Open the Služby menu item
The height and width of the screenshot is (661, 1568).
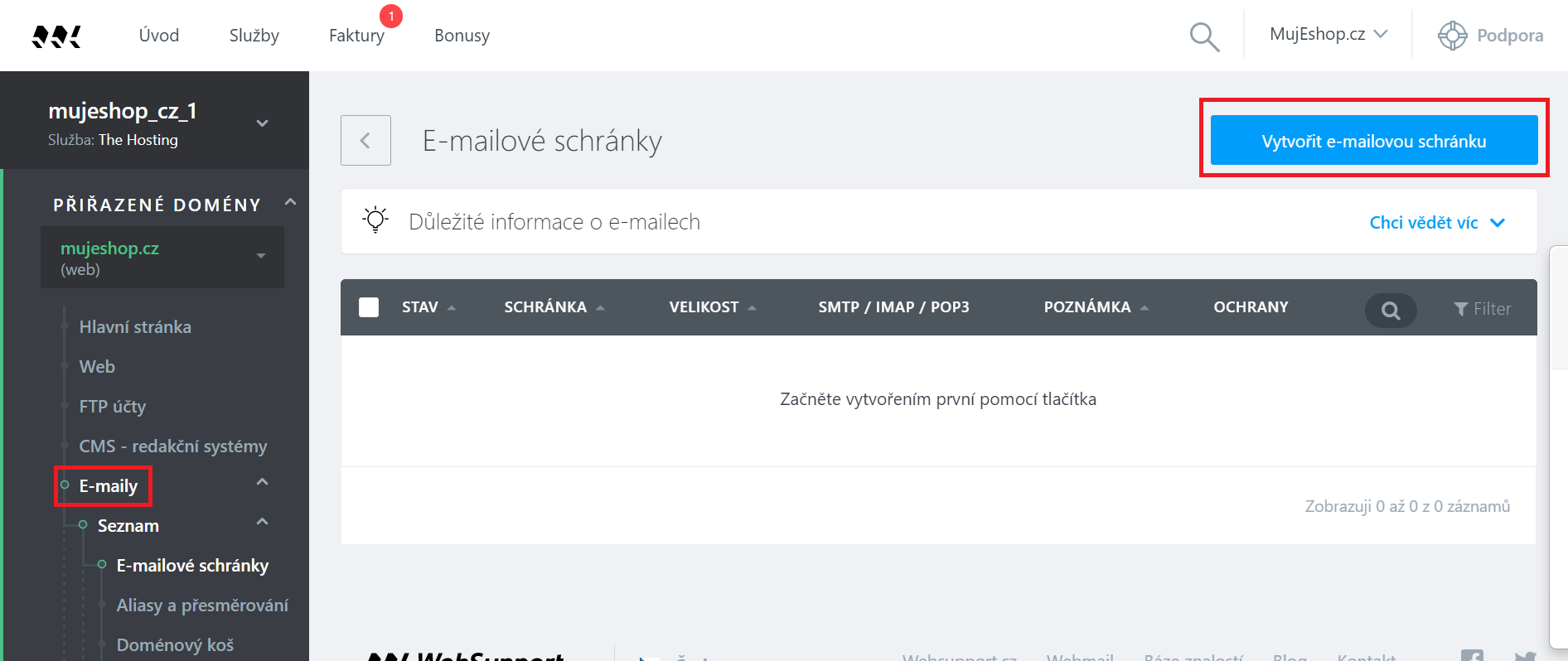254,36
